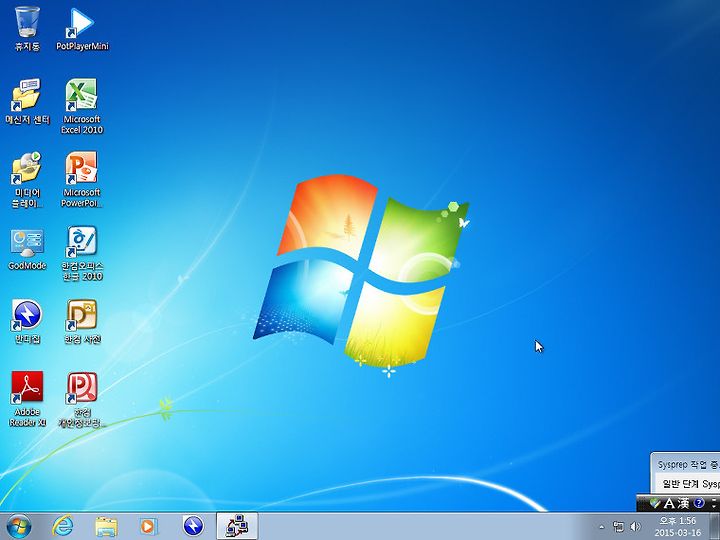Launch the PotPlayerMini shortcut
This screenshot has width=720, height=540.
[82, 28]
